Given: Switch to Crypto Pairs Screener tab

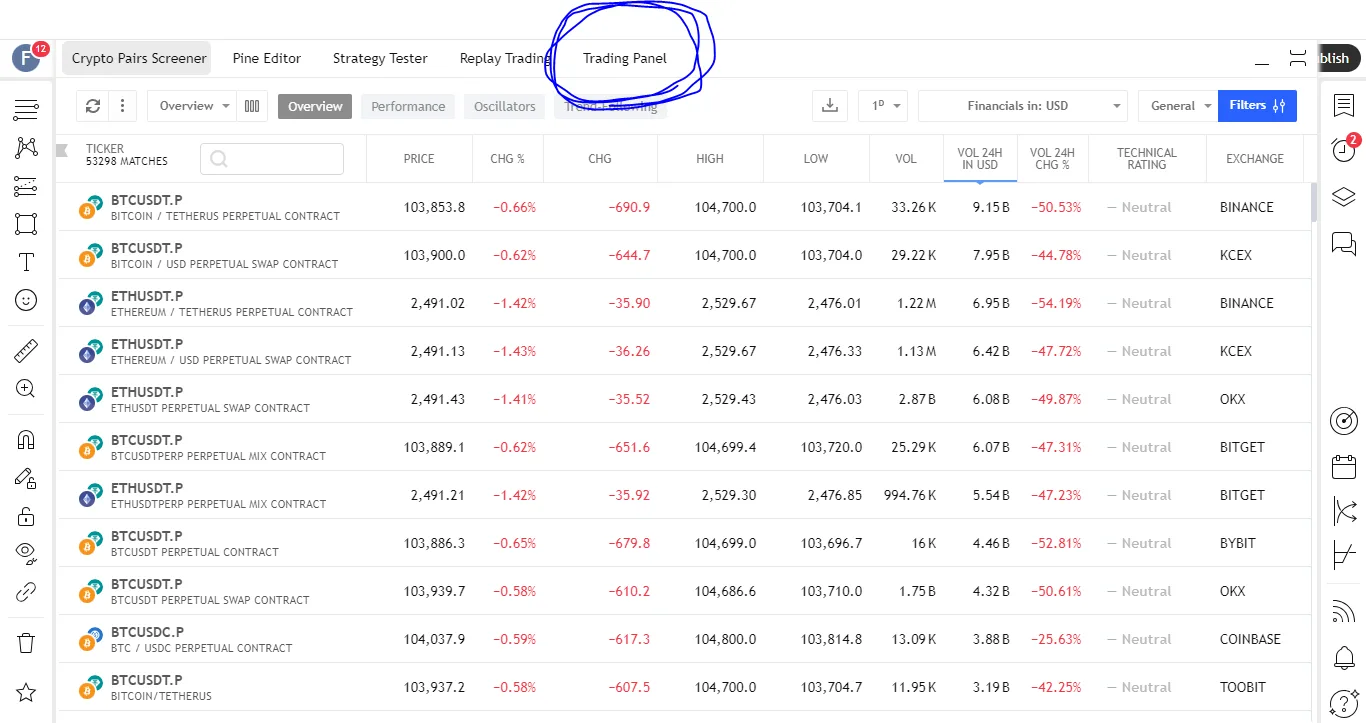Looking at the screenshot, I should click(139, 58).
